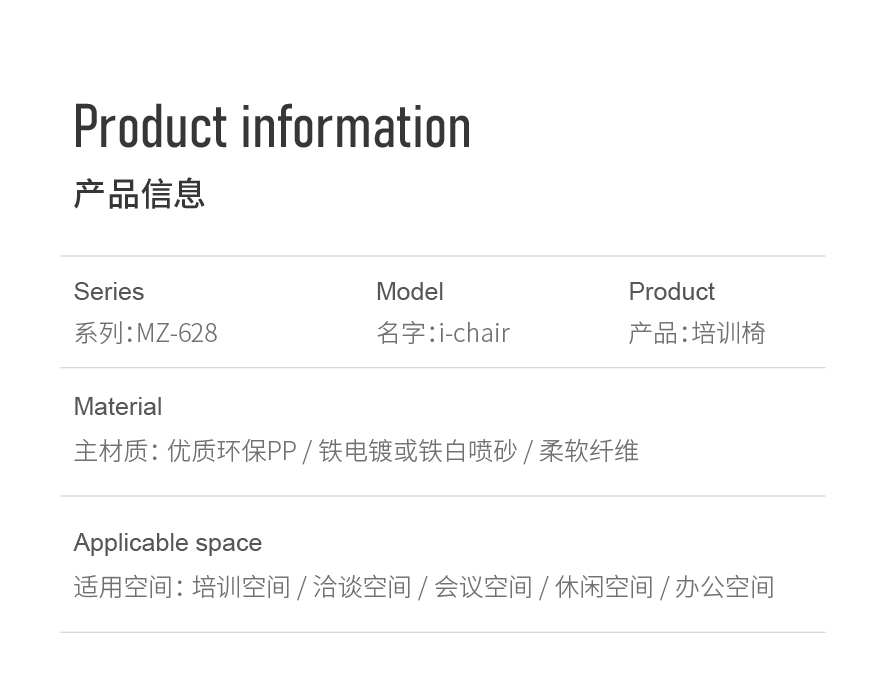Click the 产品:培训椅 value

click(697, 333)
